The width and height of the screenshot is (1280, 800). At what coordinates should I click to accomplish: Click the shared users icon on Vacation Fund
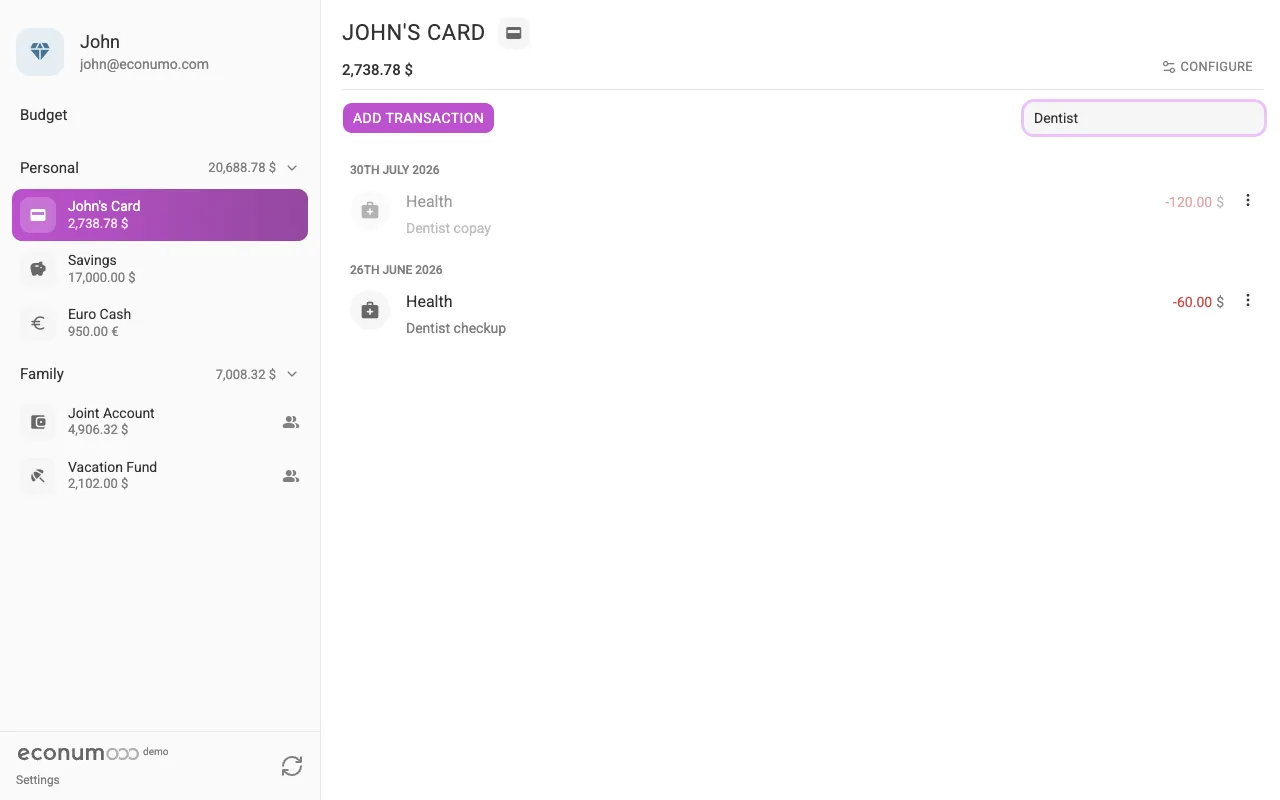tap(291, 476)
